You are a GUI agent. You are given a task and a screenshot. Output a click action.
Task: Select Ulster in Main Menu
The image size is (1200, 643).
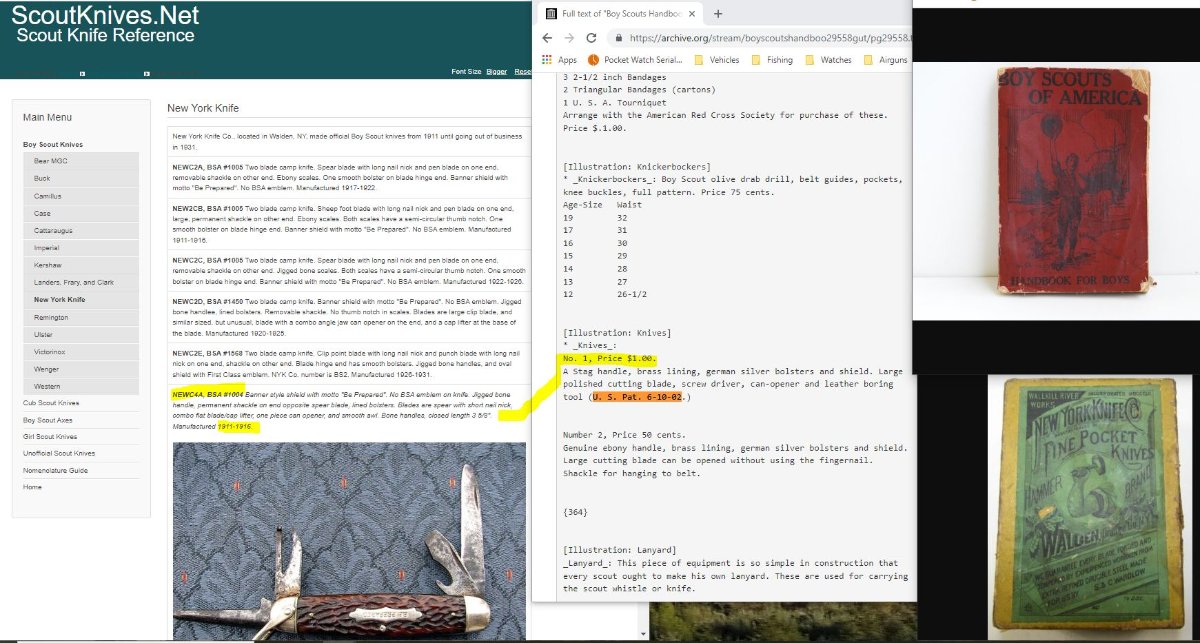pos(80,334)
